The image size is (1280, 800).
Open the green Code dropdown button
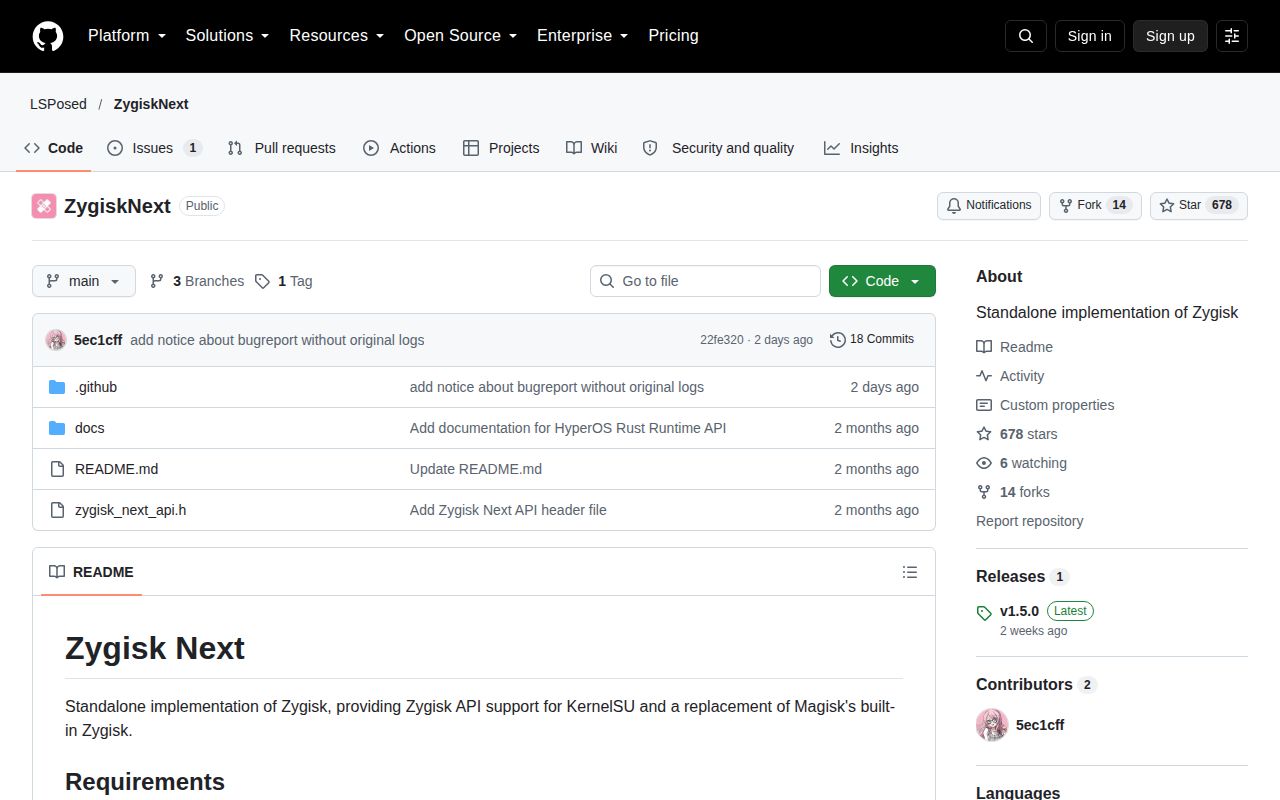coord(882,281)
